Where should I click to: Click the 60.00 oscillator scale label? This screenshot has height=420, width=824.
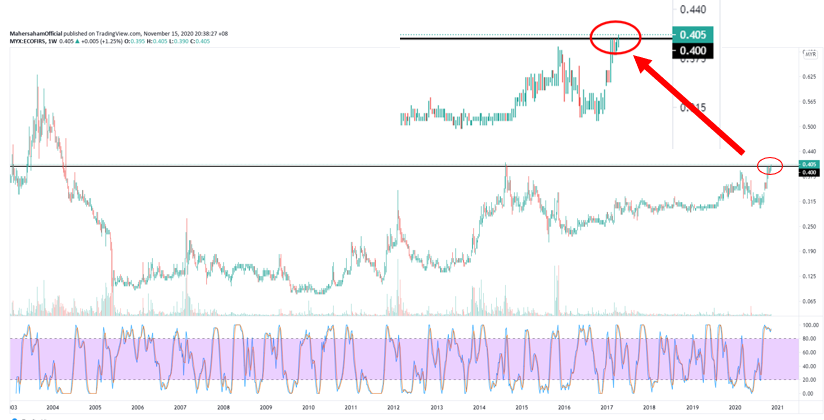point(807,352)
